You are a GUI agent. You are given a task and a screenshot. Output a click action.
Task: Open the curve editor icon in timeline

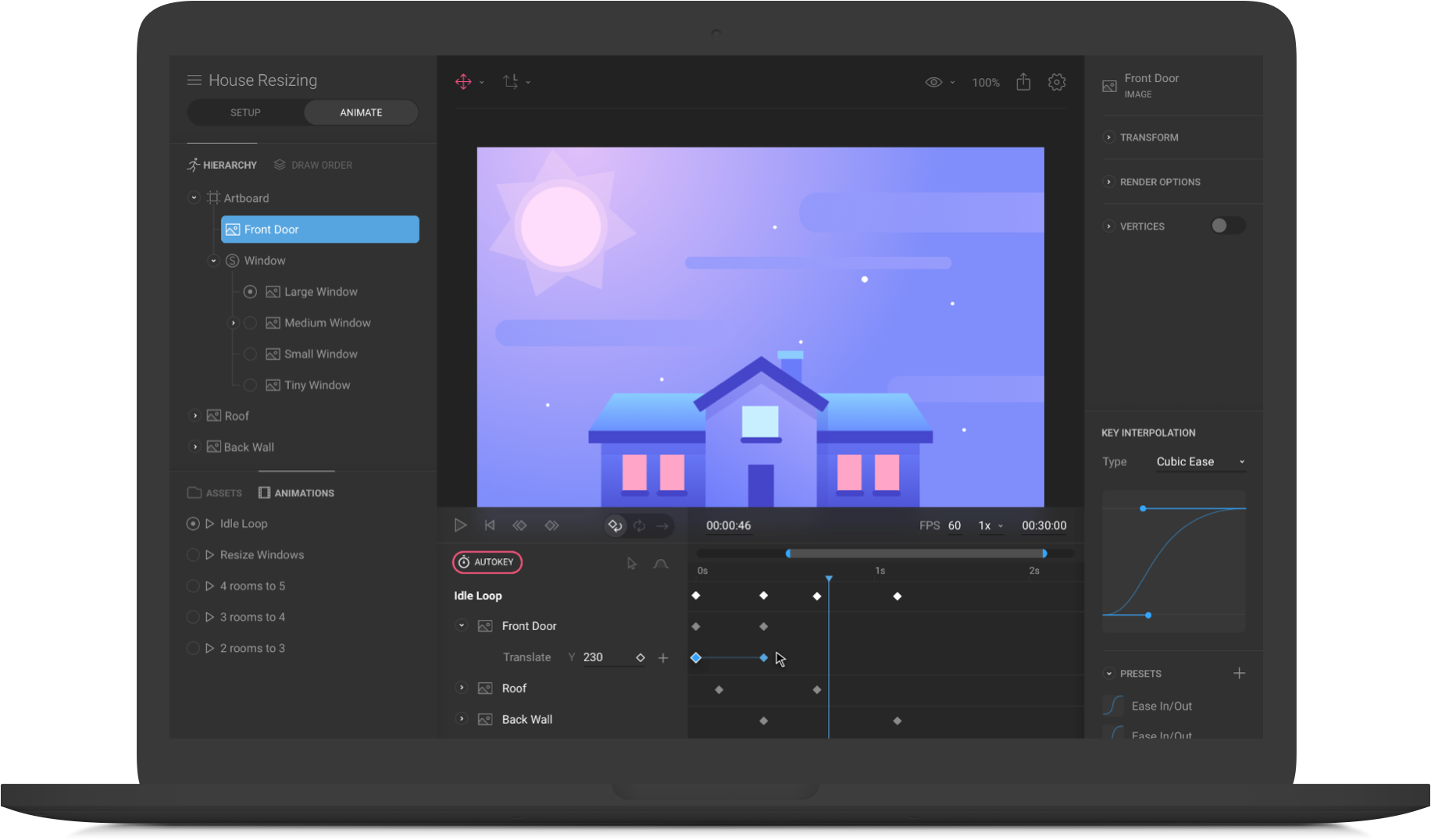pyautogui.click(x=661, y=563)
